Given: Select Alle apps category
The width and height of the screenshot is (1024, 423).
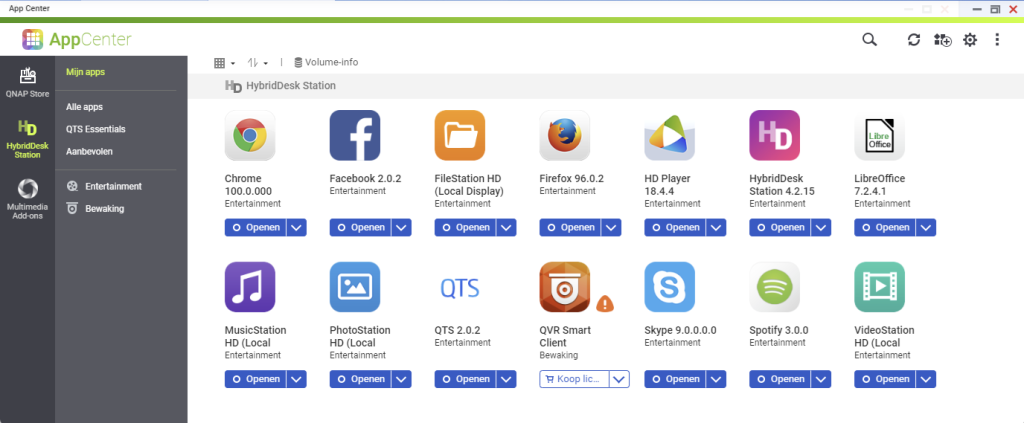Looking at the screenshot, I should (x=84, y=106).
